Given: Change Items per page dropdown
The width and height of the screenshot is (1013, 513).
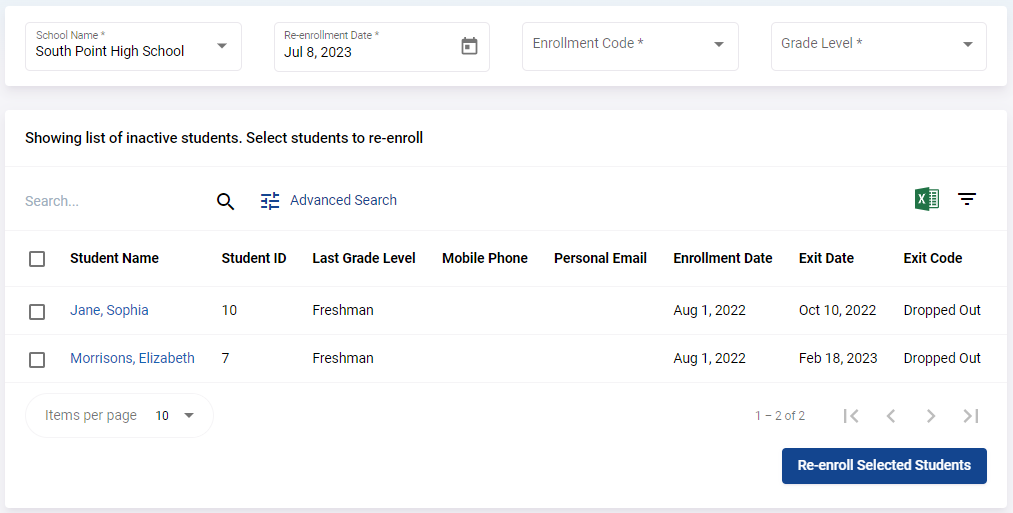Looking at the screenshot, I should click(175, 415).
